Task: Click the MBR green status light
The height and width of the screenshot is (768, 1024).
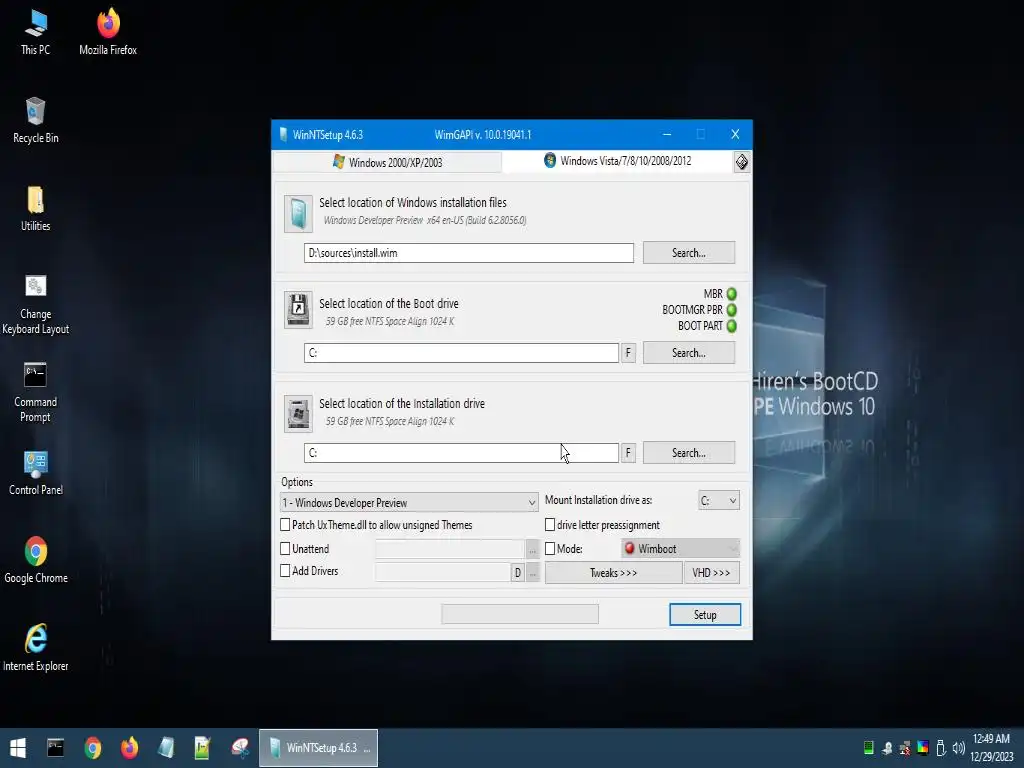Action: (731, 294)
